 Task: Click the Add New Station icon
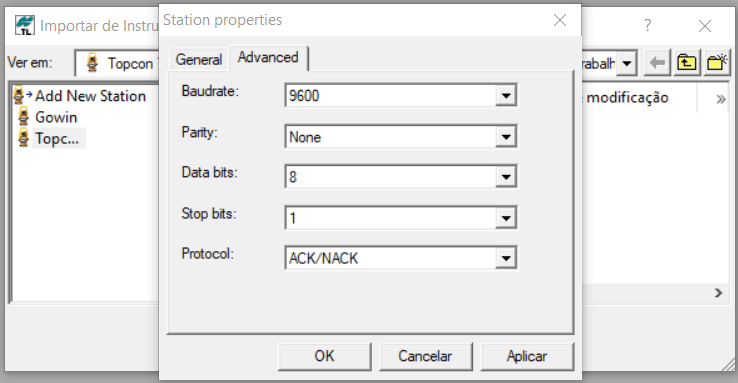pos(22,96)
